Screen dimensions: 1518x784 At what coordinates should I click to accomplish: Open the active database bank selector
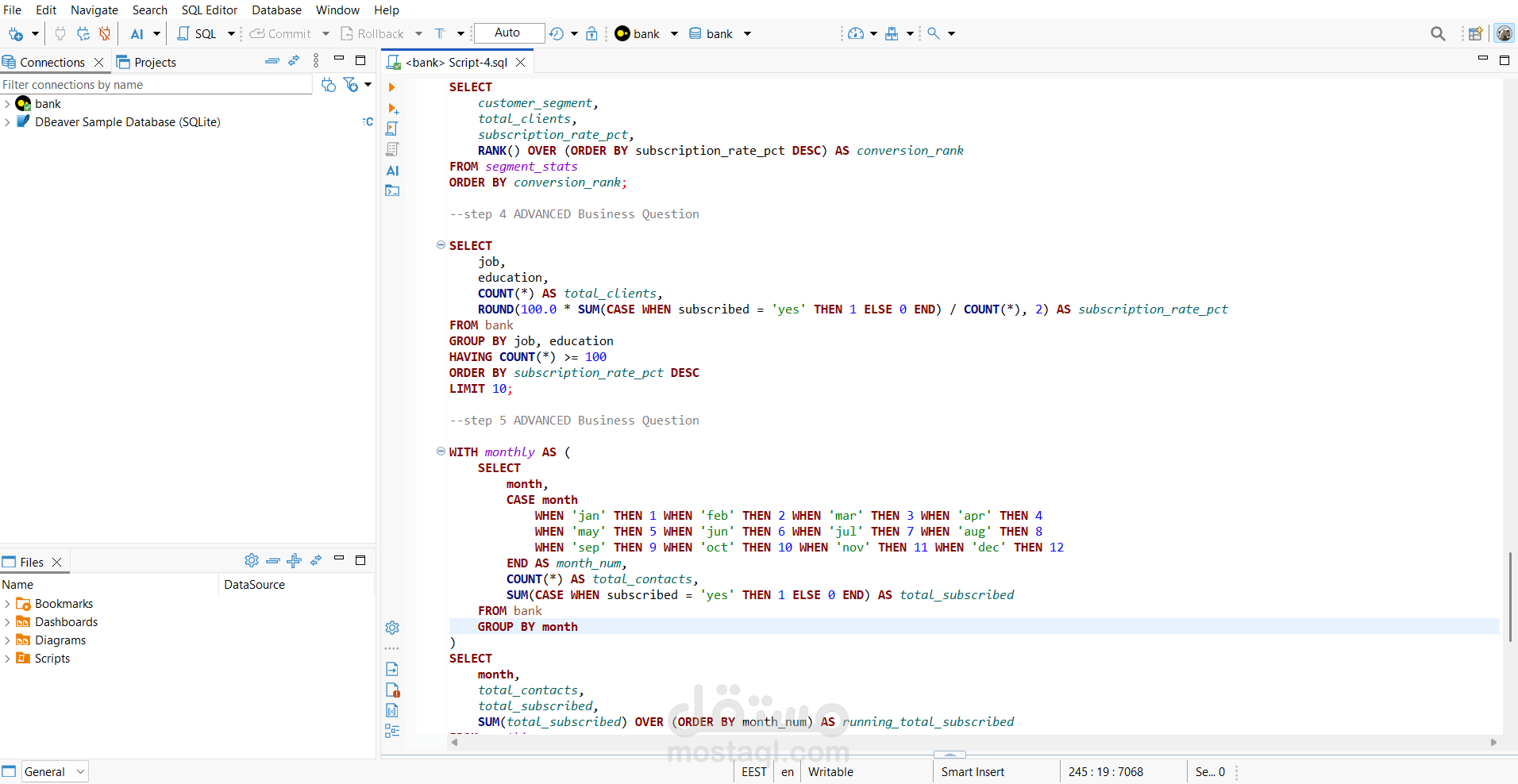coord(719,34)
